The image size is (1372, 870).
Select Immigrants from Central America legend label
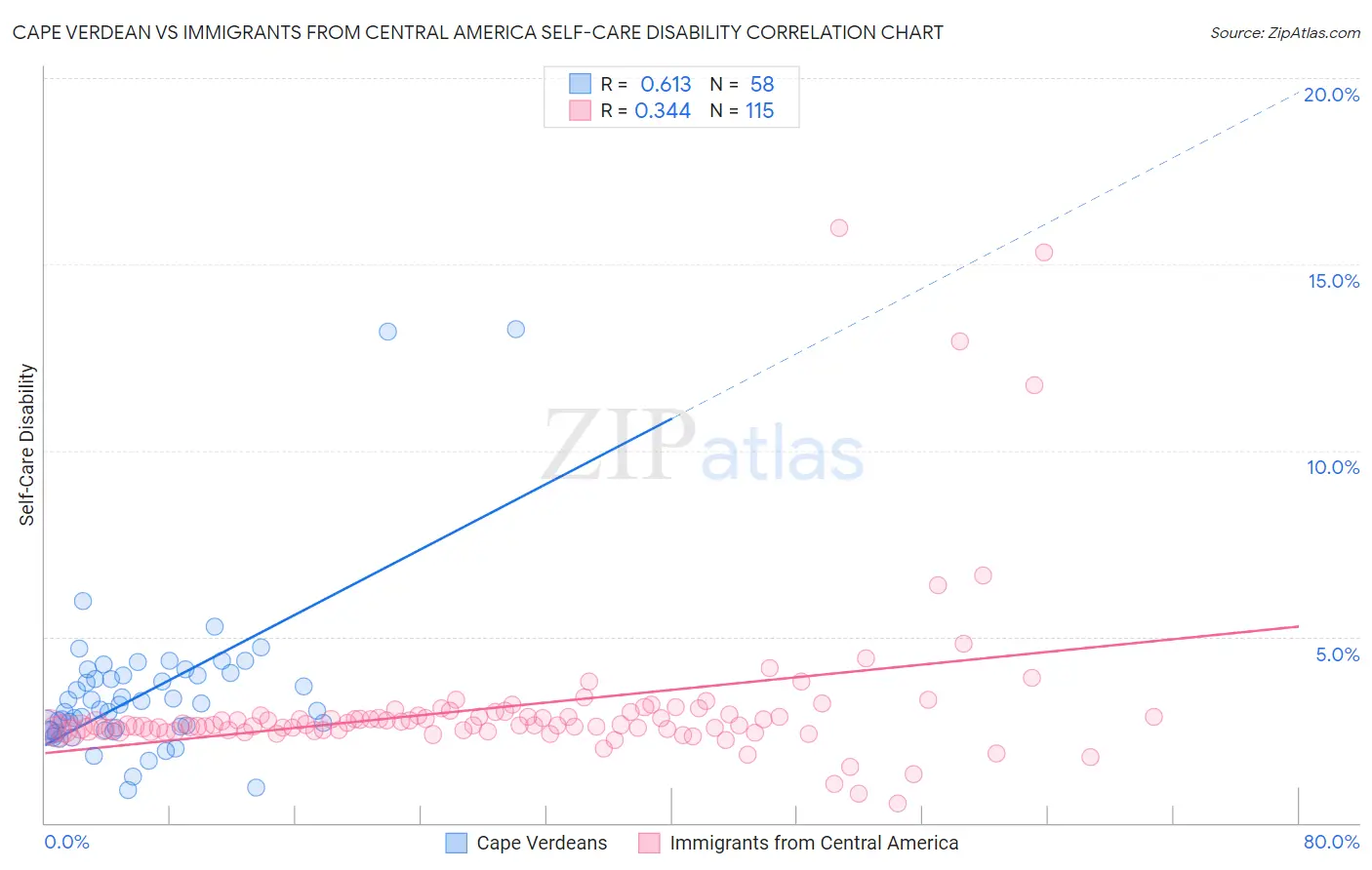[x=814, y=843]
